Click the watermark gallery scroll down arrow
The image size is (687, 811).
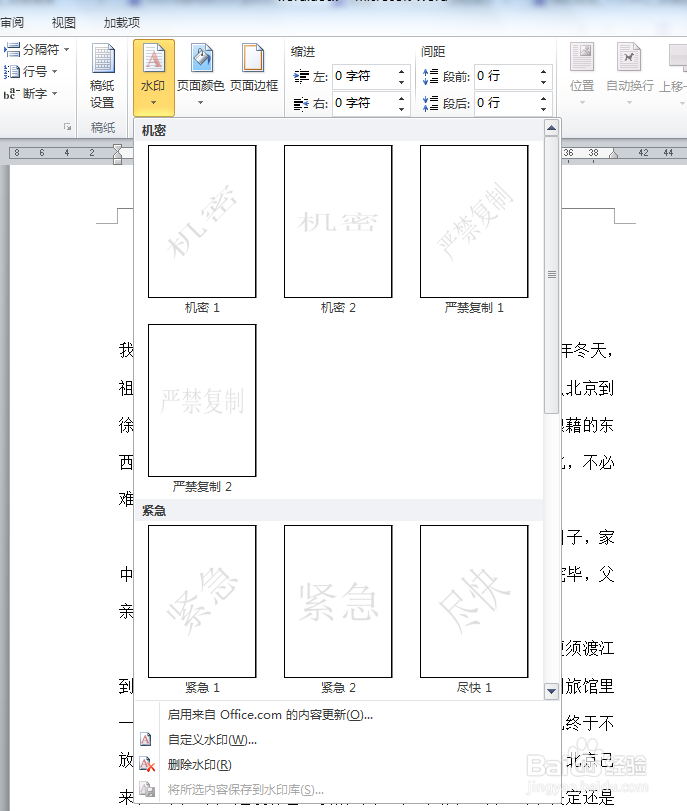pos(551,690)
